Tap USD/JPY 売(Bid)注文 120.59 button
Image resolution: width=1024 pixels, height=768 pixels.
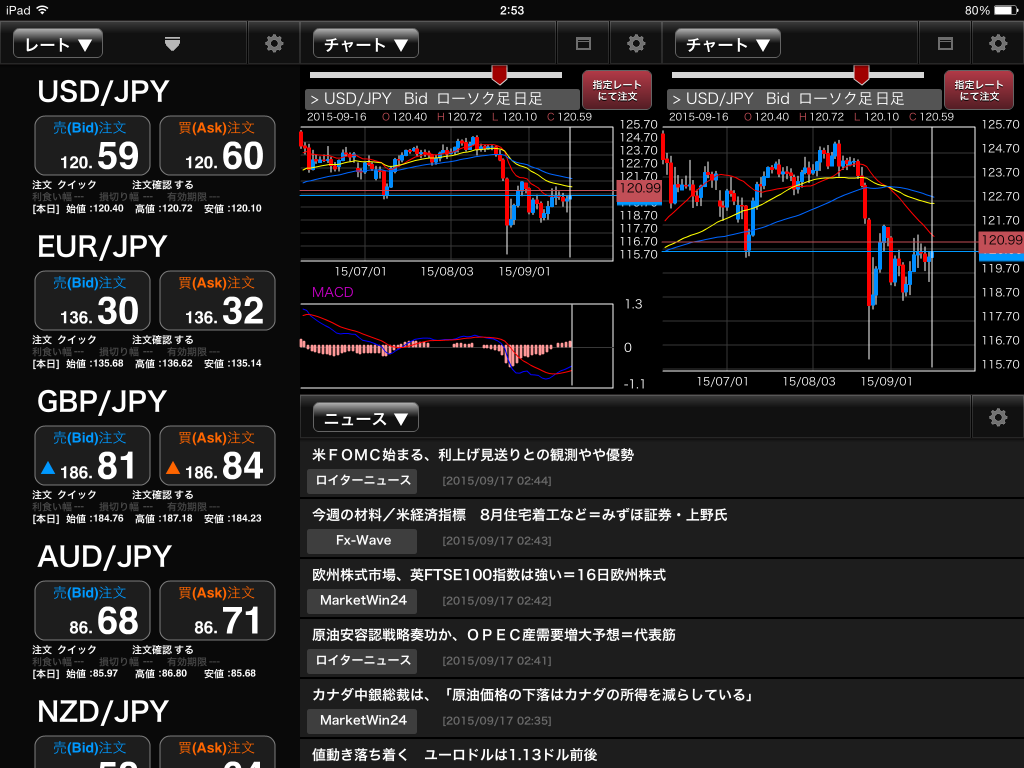(92, 146)
